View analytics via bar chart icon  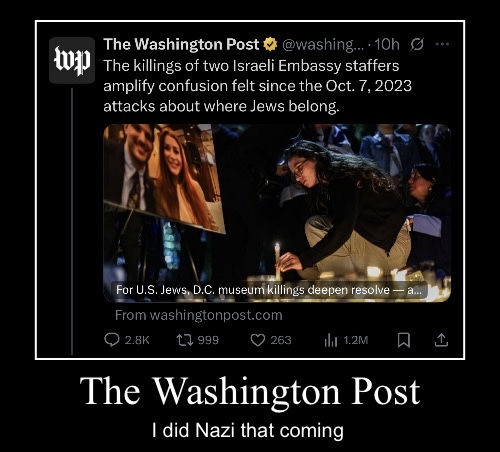point(331,340)
